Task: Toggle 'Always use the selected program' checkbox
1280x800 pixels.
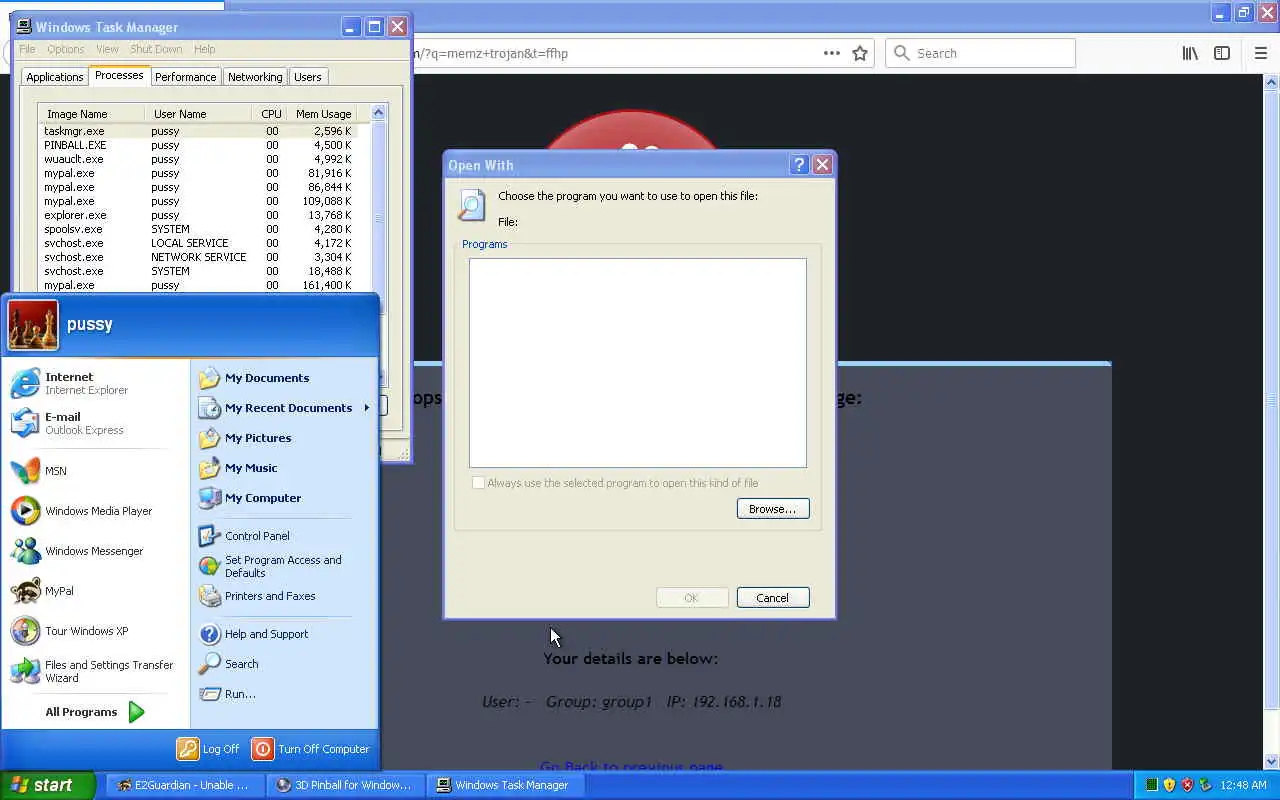Action: 478,483
